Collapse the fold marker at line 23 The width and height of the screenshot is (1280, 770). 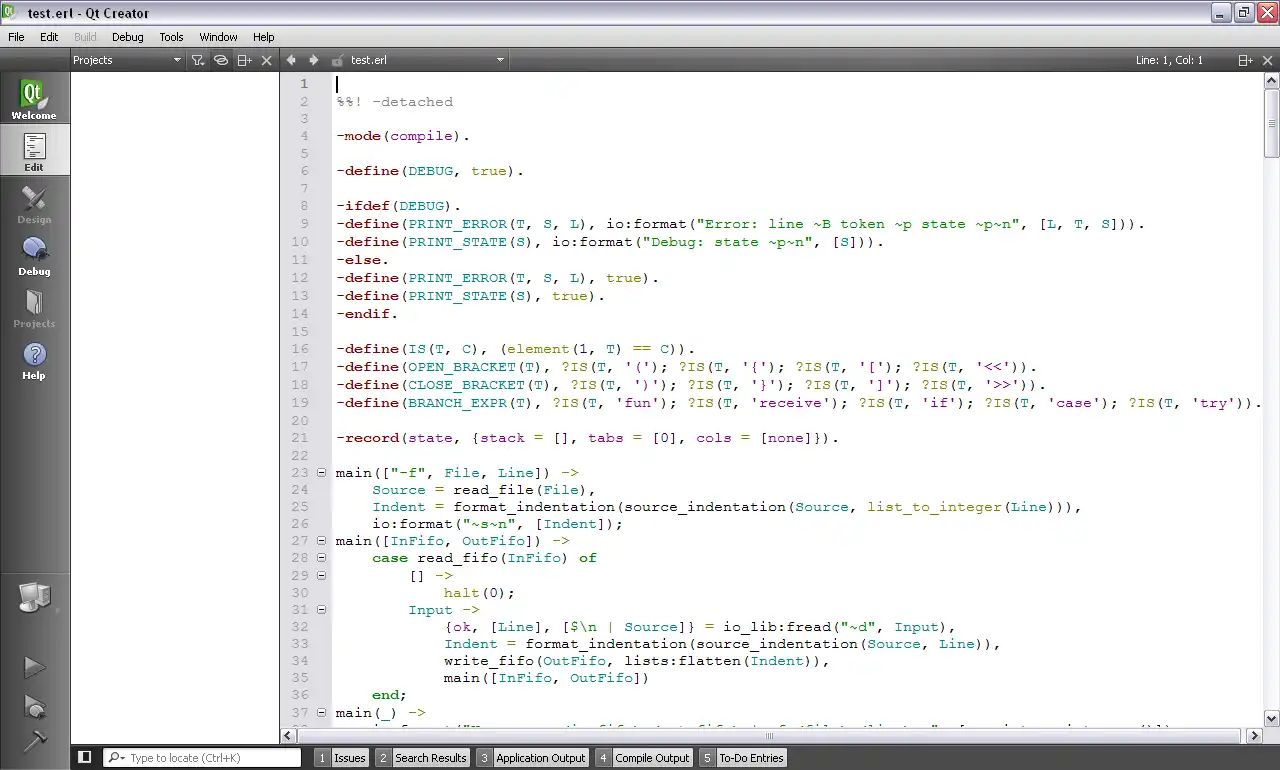coord(321,473)
